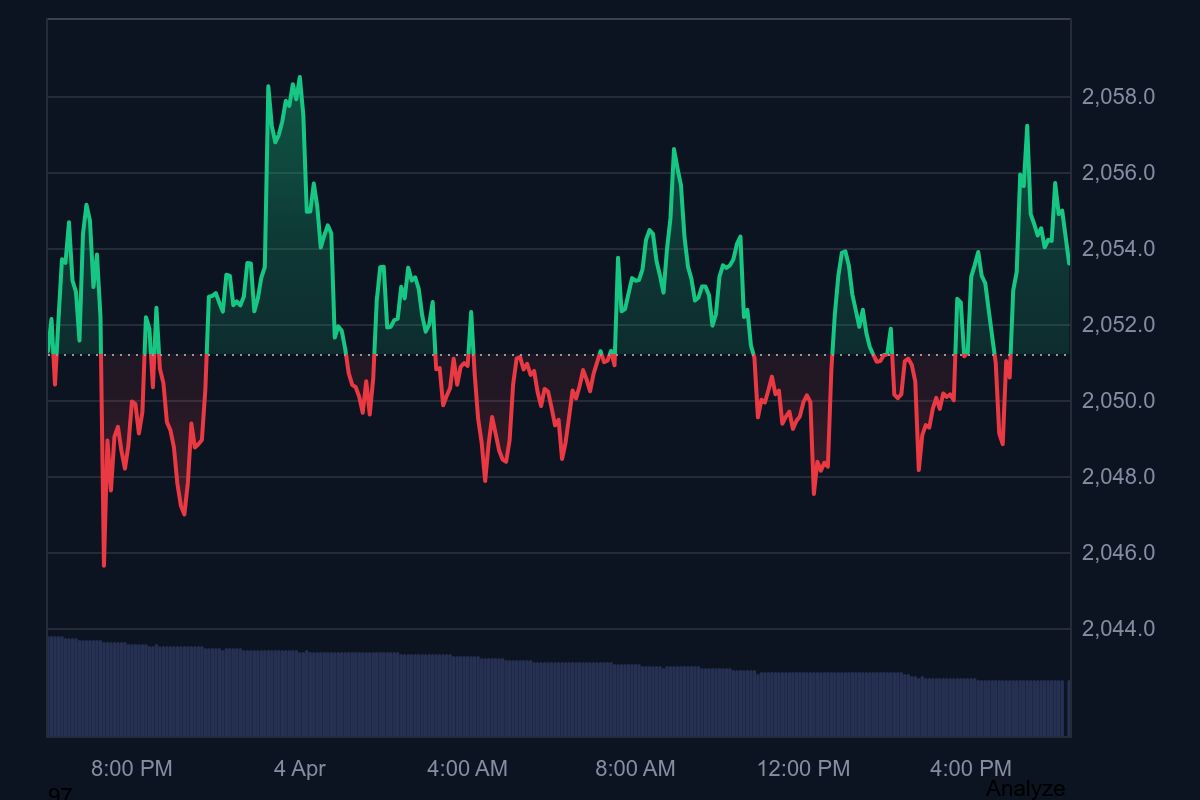Image resolution: width=1200 pixels, height=800 pixels.
Task: Click the 8:00 AM time axis label
Action: pyautogui.click(x=635, y=768)
